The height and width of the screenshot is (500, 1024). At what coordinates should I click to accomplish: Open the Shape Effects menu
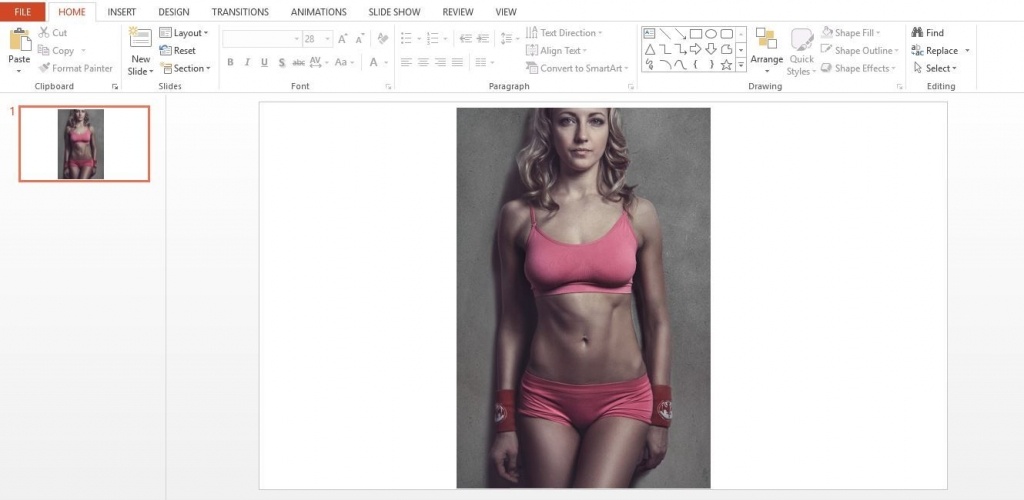tap(857, 68)
